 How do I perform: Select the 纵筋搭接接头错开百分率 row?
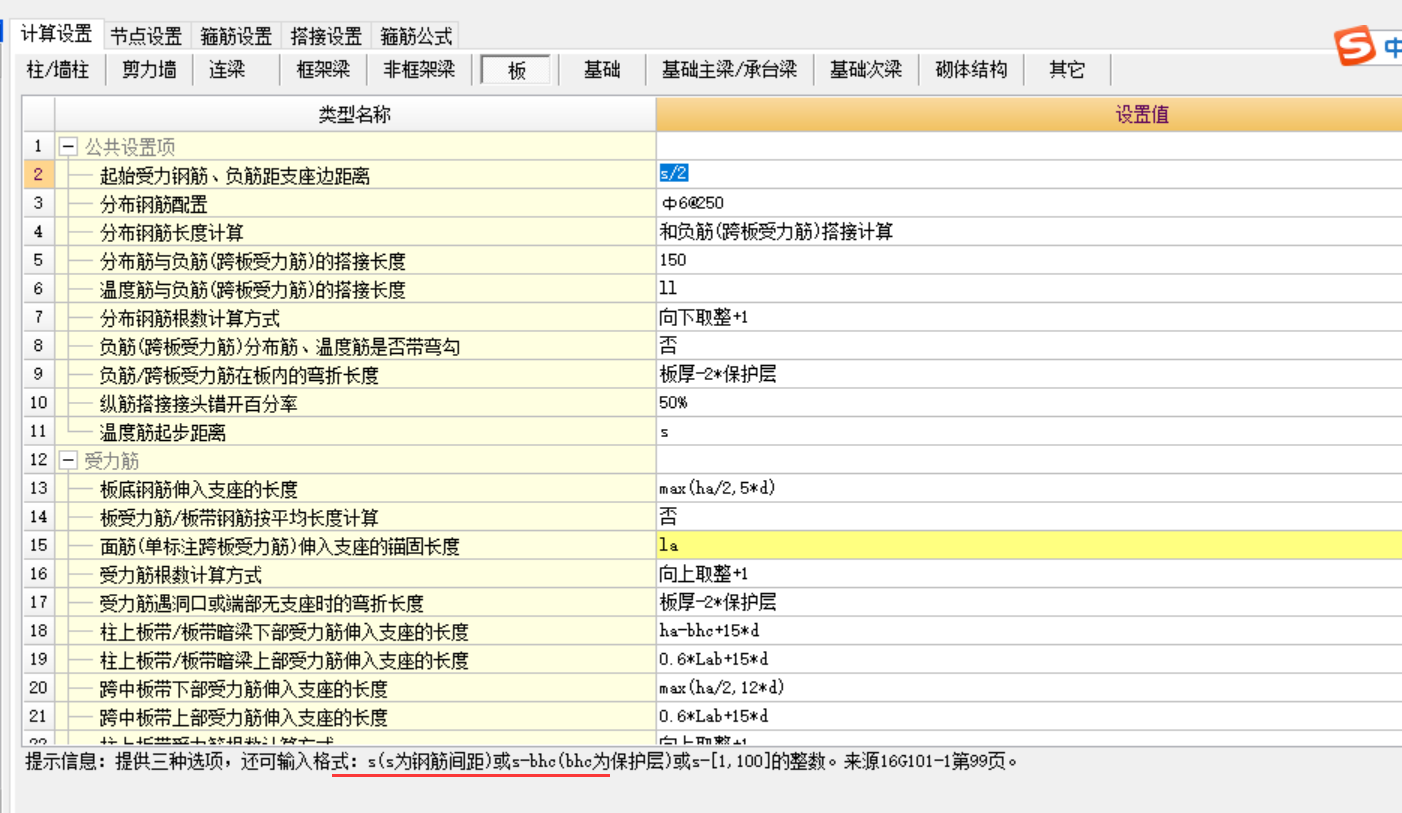(355, 404)
